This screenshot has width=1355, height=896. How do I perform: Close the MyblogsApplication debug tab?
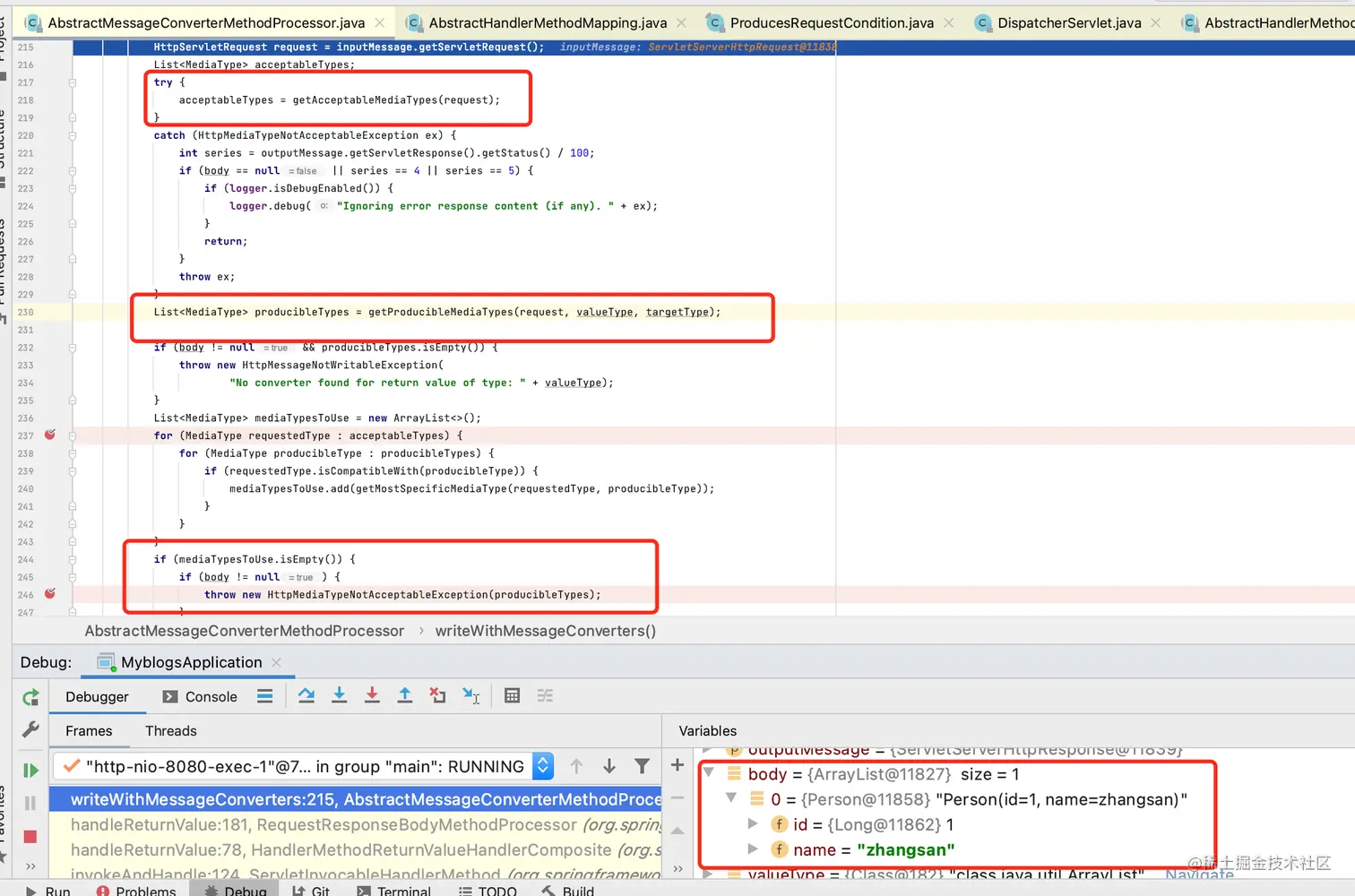276,662
